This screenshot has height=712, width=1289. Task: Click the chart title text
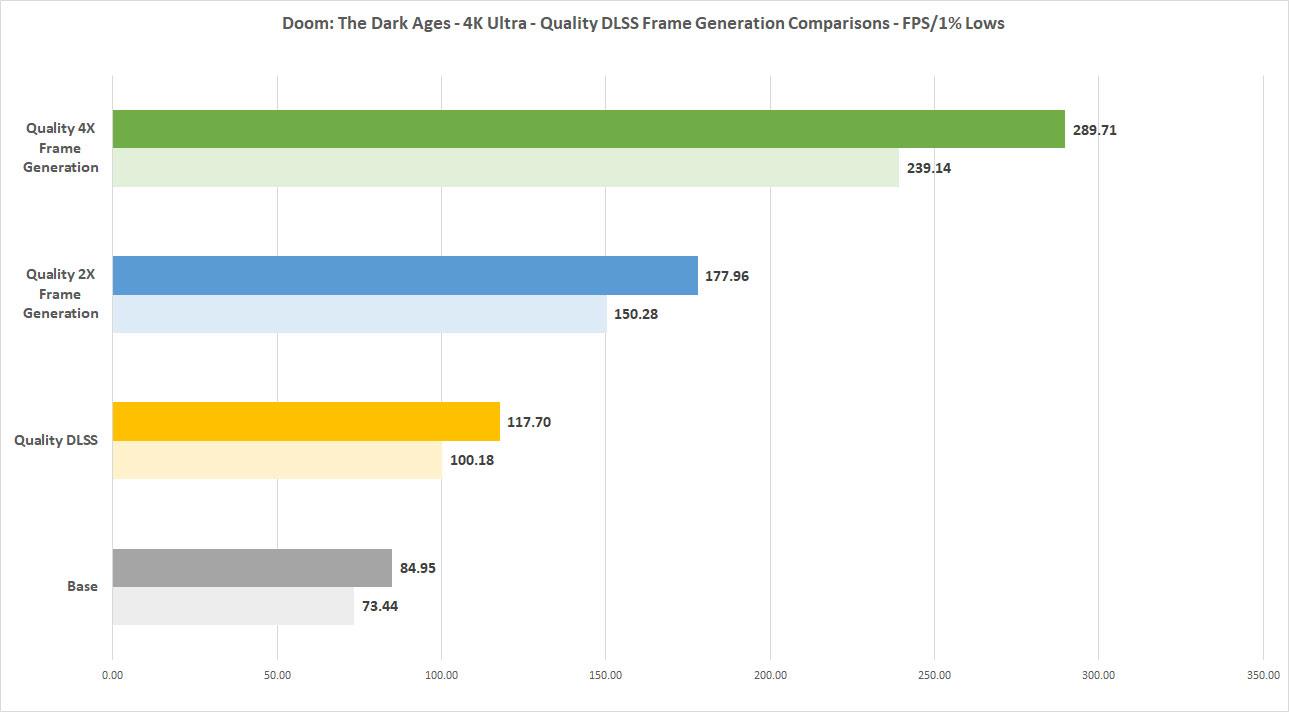click(x=644, y=23)
